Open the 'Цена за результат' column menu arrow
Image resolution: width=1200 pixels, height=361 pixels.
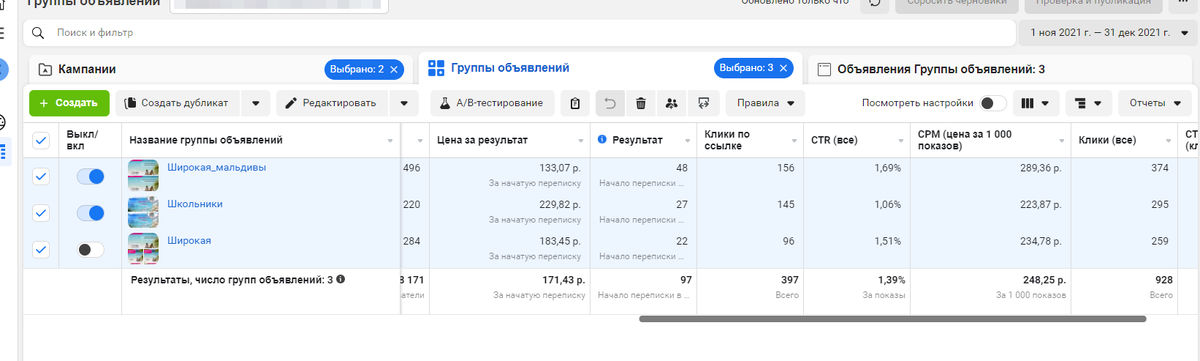click(580, 141)
